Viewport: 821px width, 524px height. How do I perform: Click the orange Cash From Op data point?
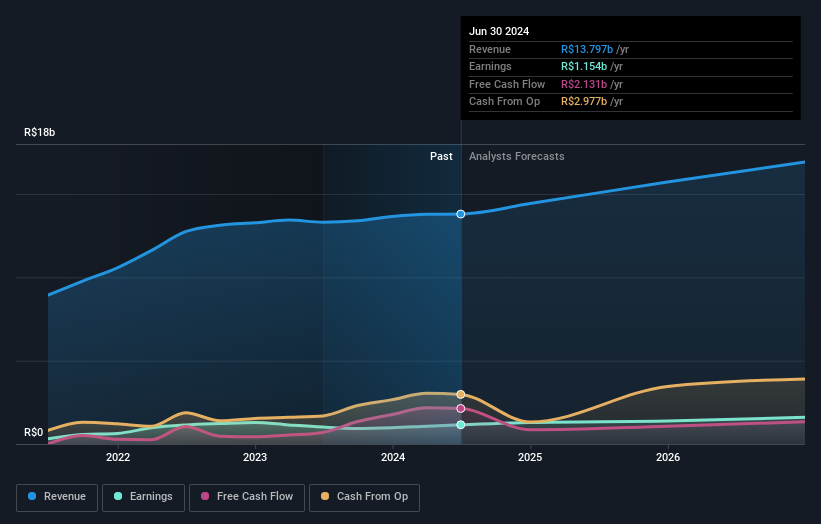coord(461,394)
